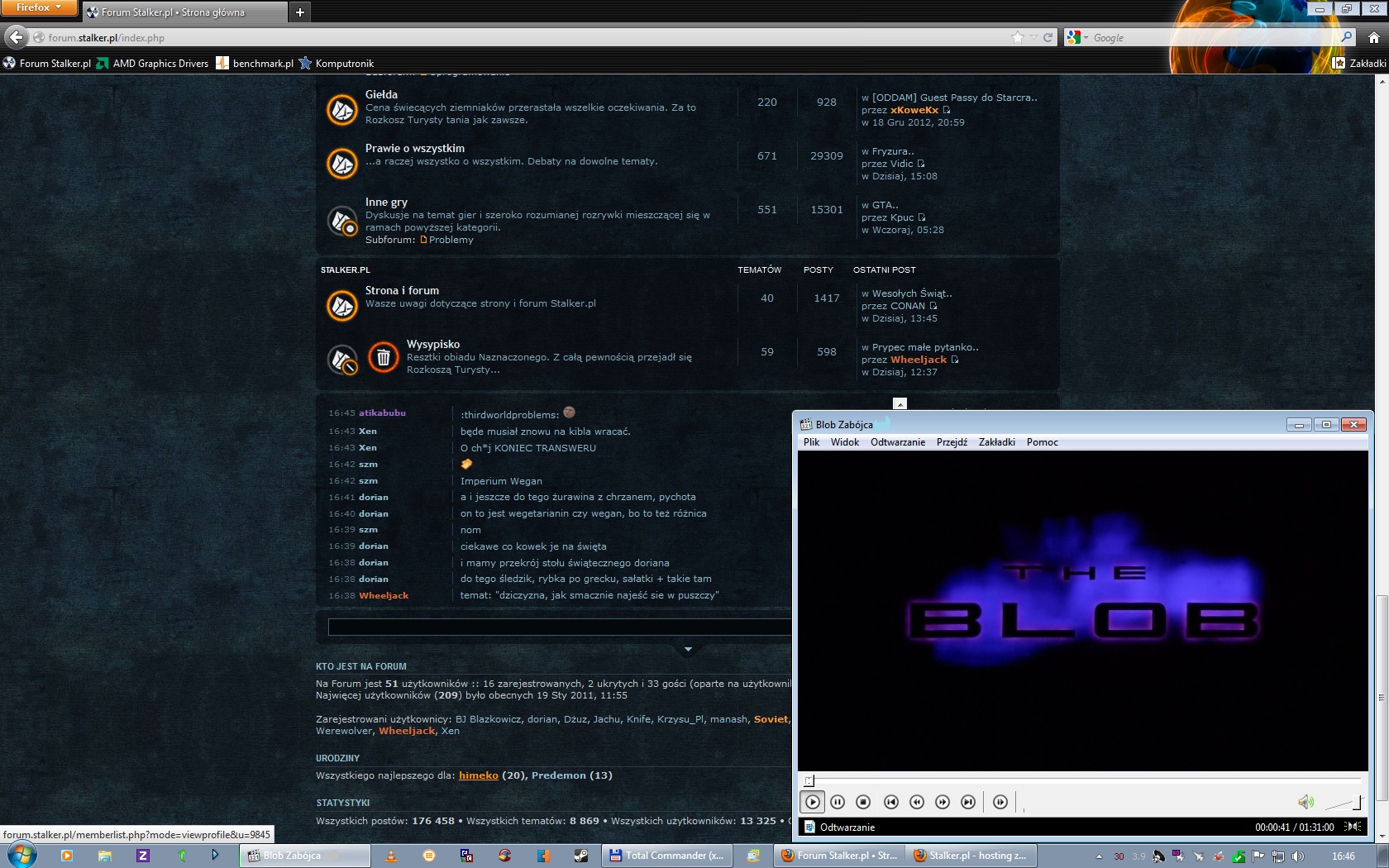
Task: Pause the video in the media player
Action: click(x=838, y=802)
